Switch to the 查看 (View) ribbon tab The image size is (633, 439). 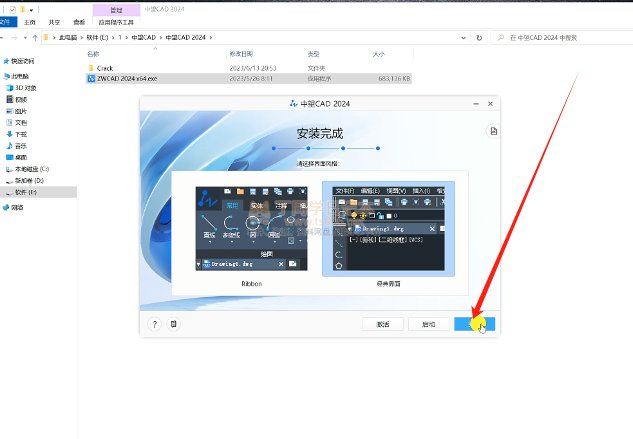(78, 20)
